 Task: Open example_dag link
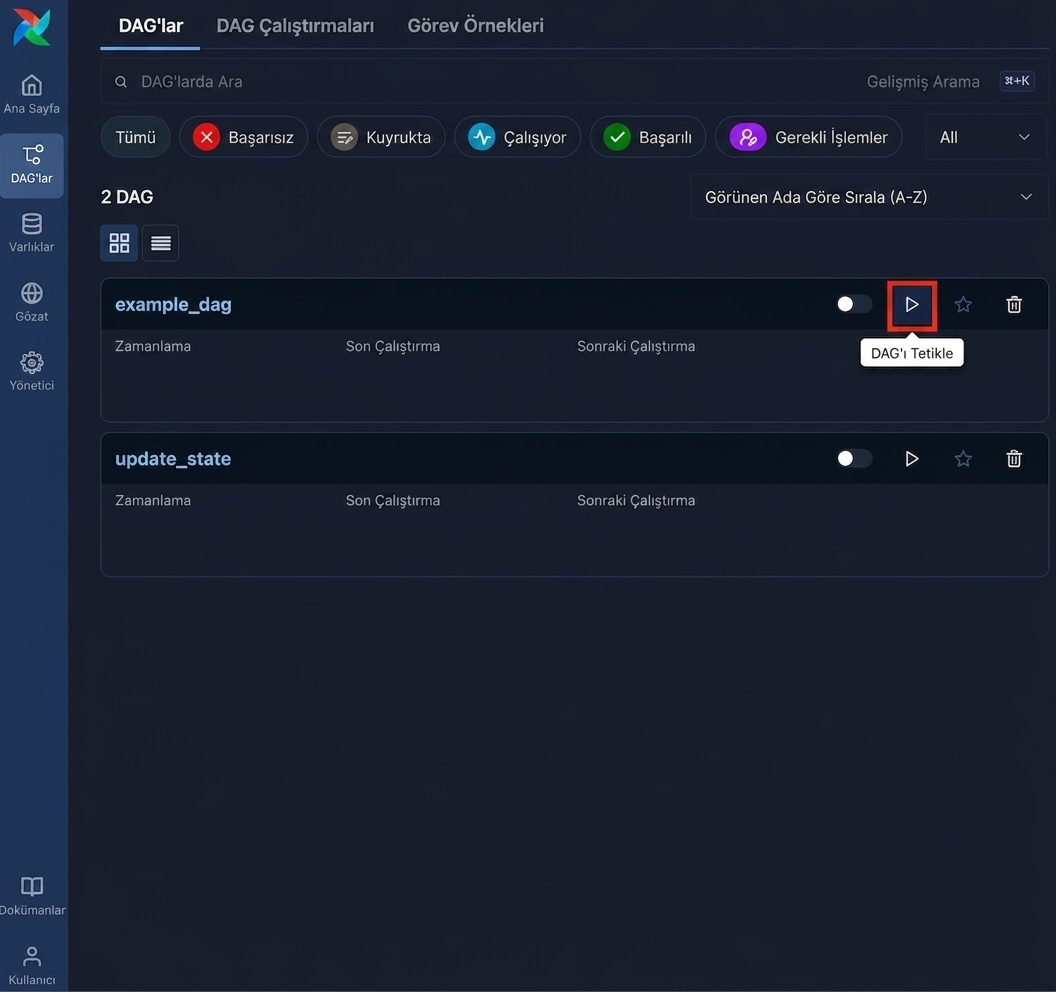173,304
